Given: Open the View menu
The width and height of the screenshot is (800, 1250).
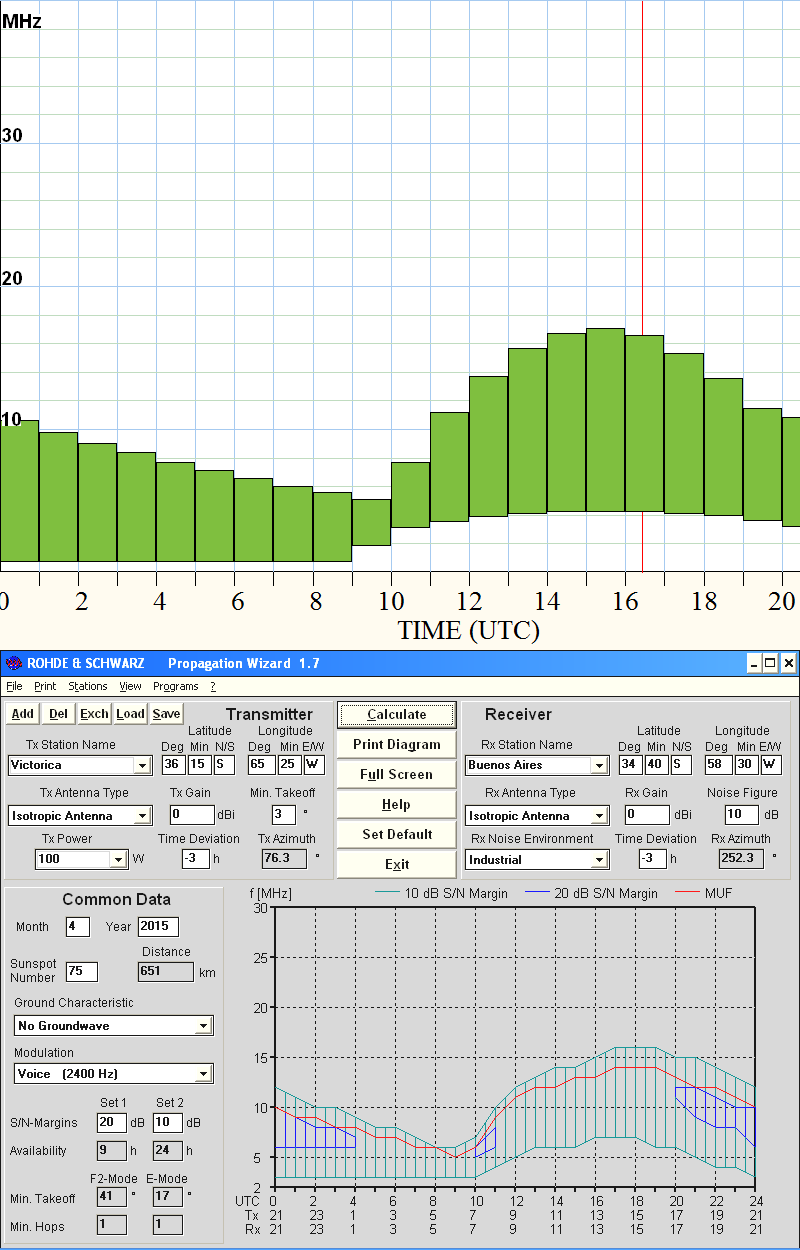Looking at the screenshot, I should [x=130, y=687].
